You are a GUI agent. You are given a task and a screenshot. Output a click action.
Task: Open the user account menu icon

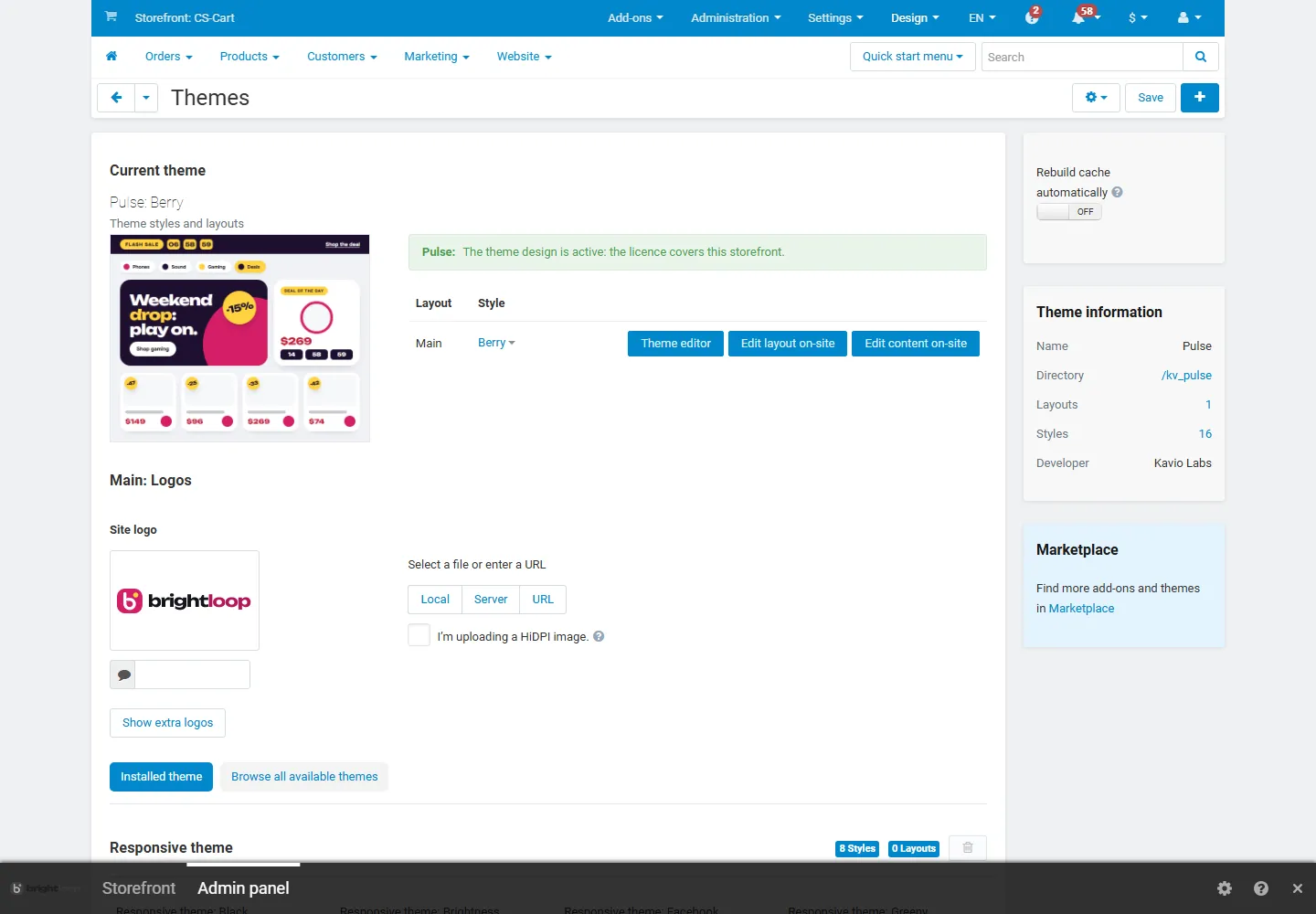coord(1189,17)
